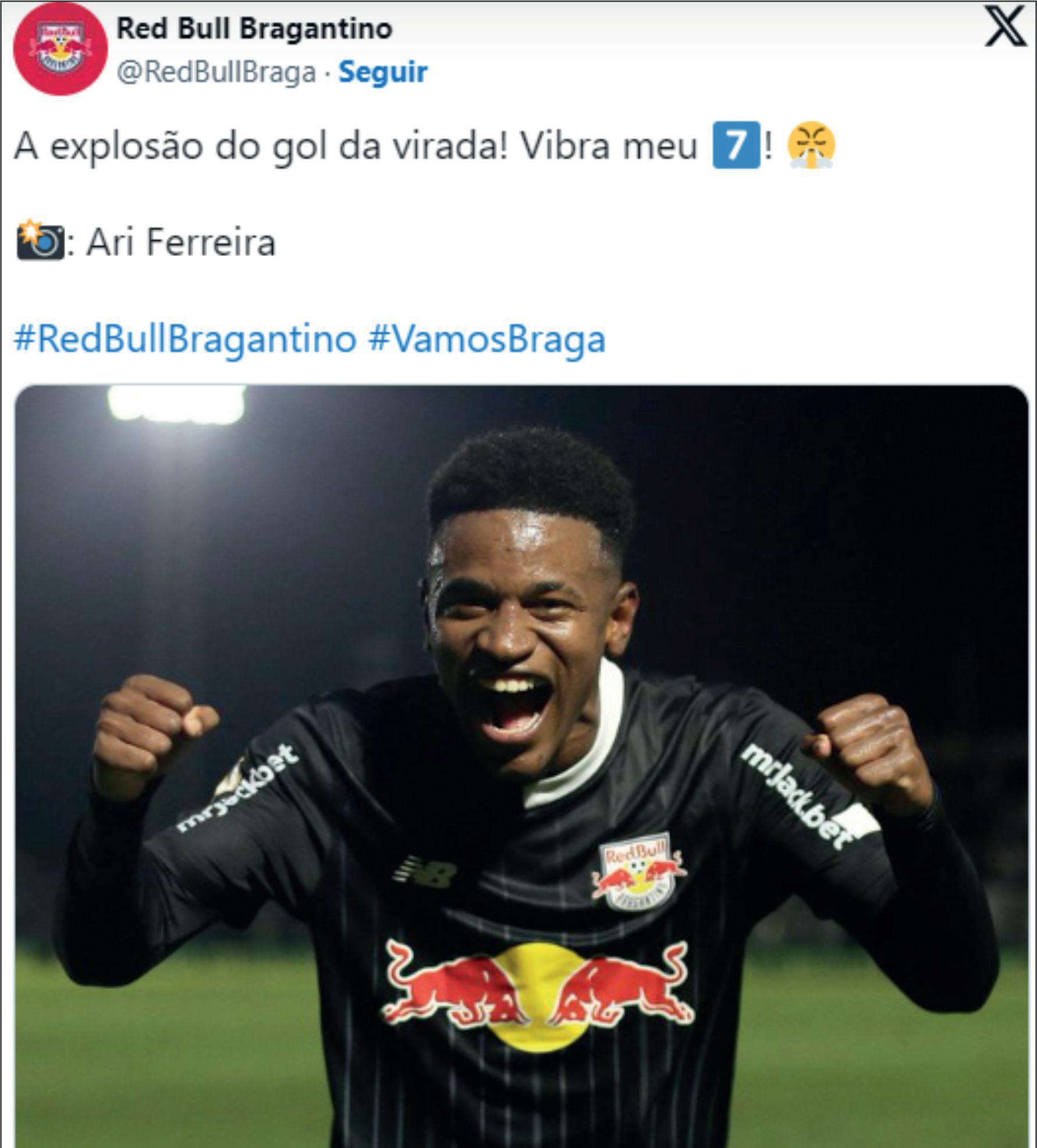This screenshot has width=1037, height=1148.
Task: Click the mrjack.bet sponsor on right sleeve
Action: tap(797, 795)
